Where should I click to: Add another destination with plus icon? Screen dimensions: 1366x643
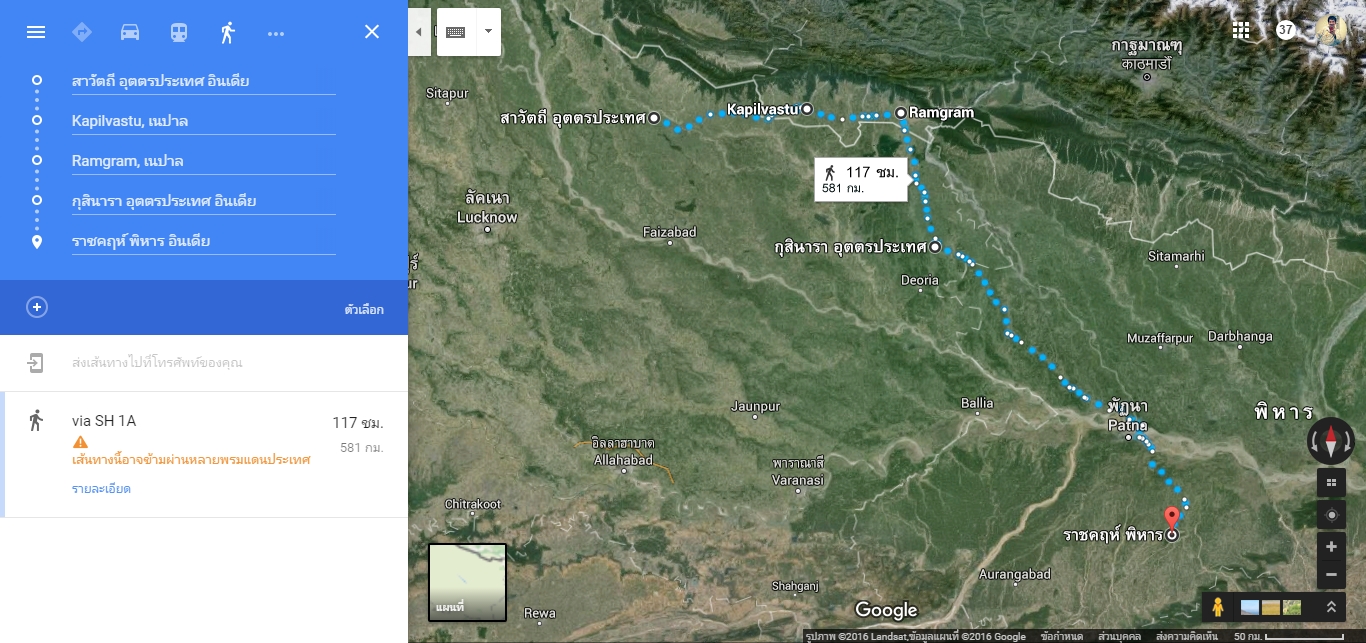point(37,307)
